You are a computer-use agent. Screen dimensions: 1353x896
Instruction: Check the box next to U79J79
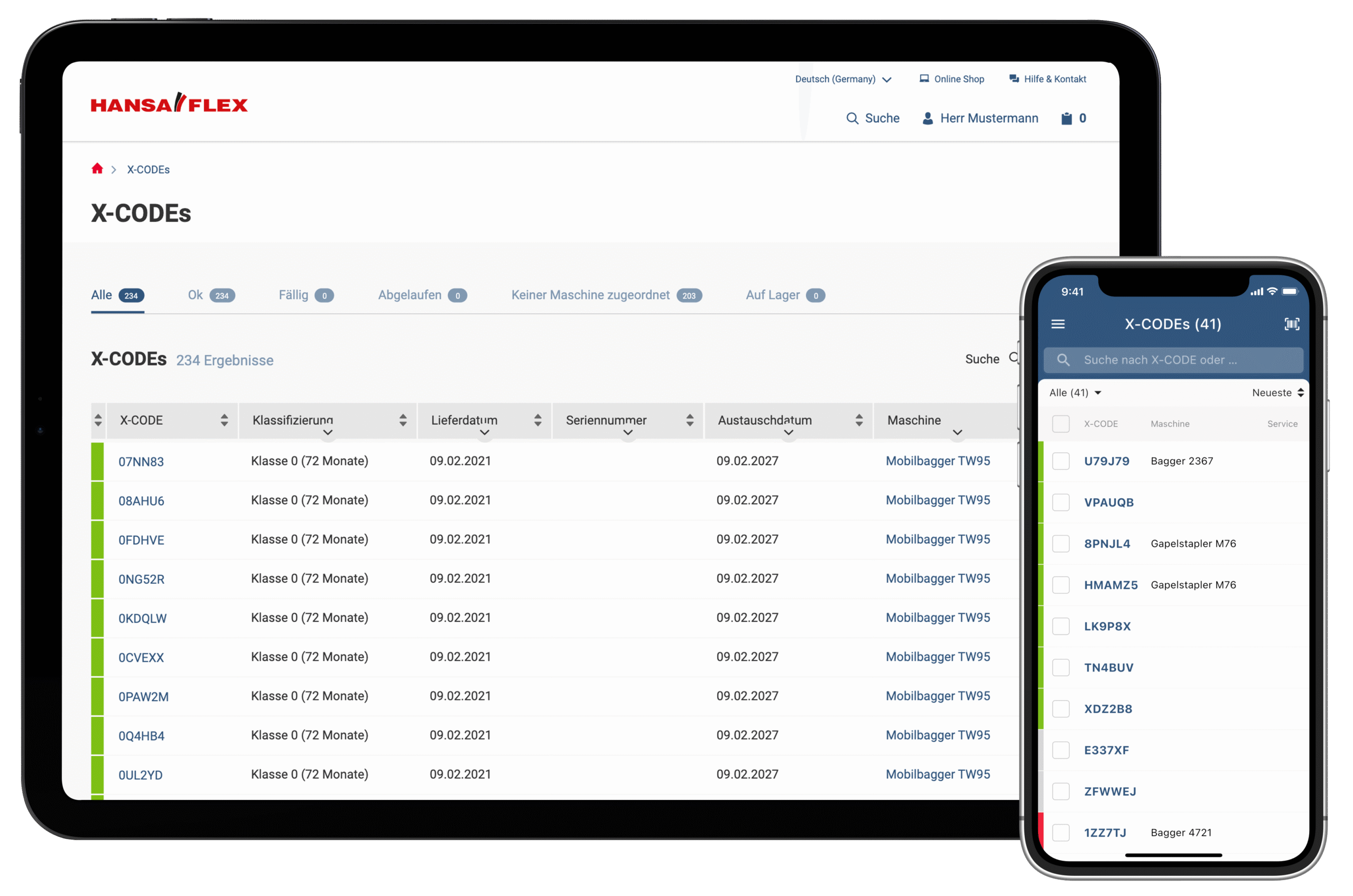pyautogui.click(x=1060, y=461)
